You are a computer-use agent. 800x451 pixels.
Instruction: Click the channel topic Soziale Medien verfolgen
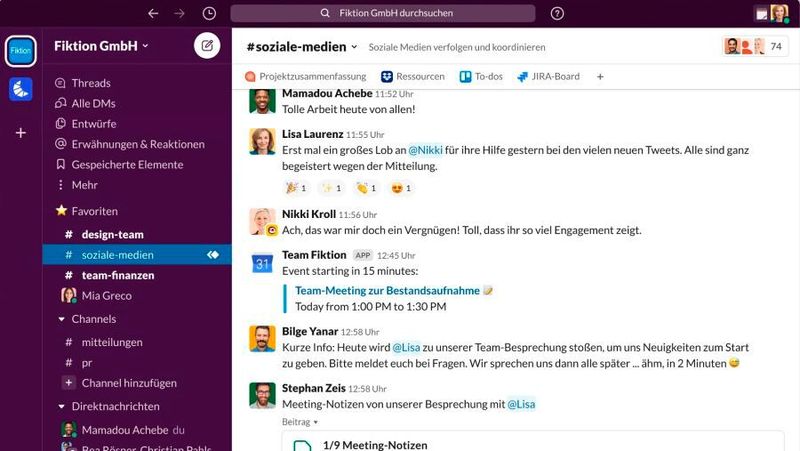(x=457, y=47)
